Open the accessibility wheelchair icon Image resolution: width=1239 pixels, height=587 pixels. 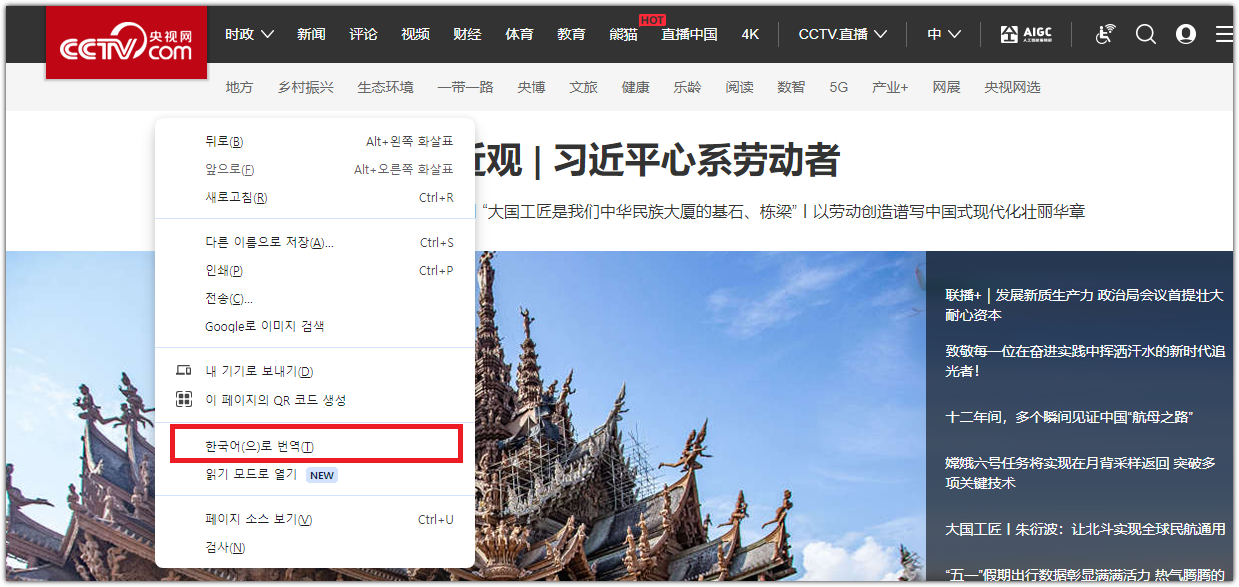pos(1105,34)
